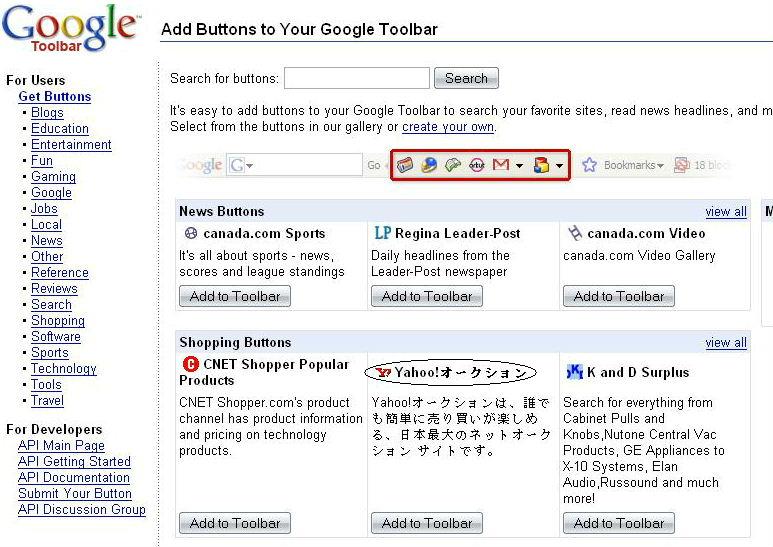This screenshot has height=547, width=773.
Task: Click the popup blocker icon in toolbar preview
Action: coord(682,165)
